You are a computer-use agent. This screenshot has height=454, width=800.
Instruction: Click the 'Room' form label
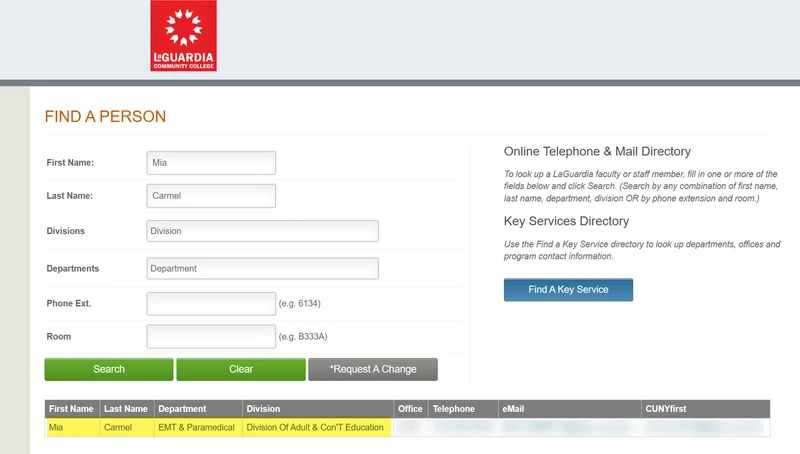pyautogui.click(x=59, y=337)
